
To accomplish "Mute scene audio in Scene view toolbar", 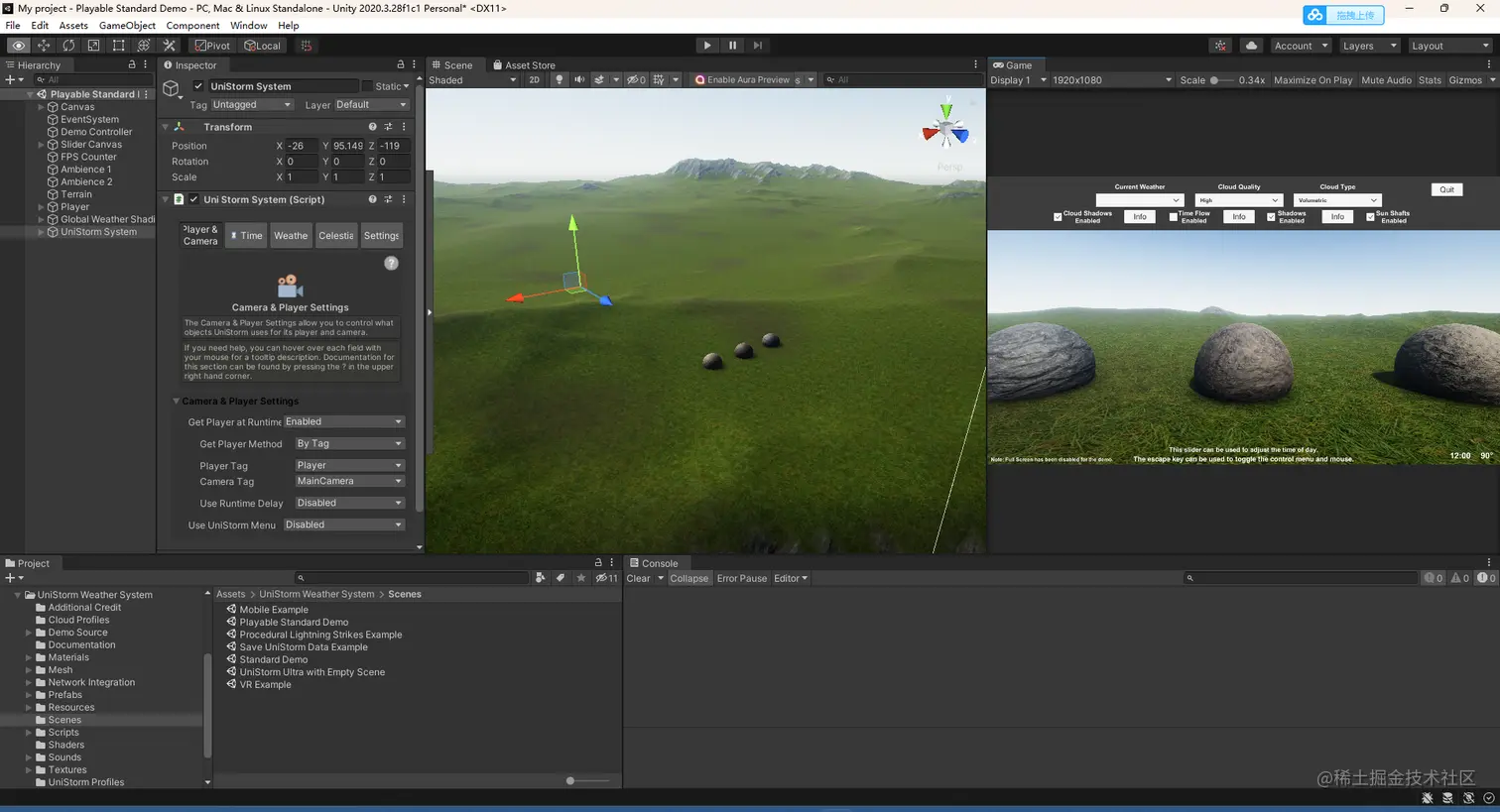I will coord(580,79).
